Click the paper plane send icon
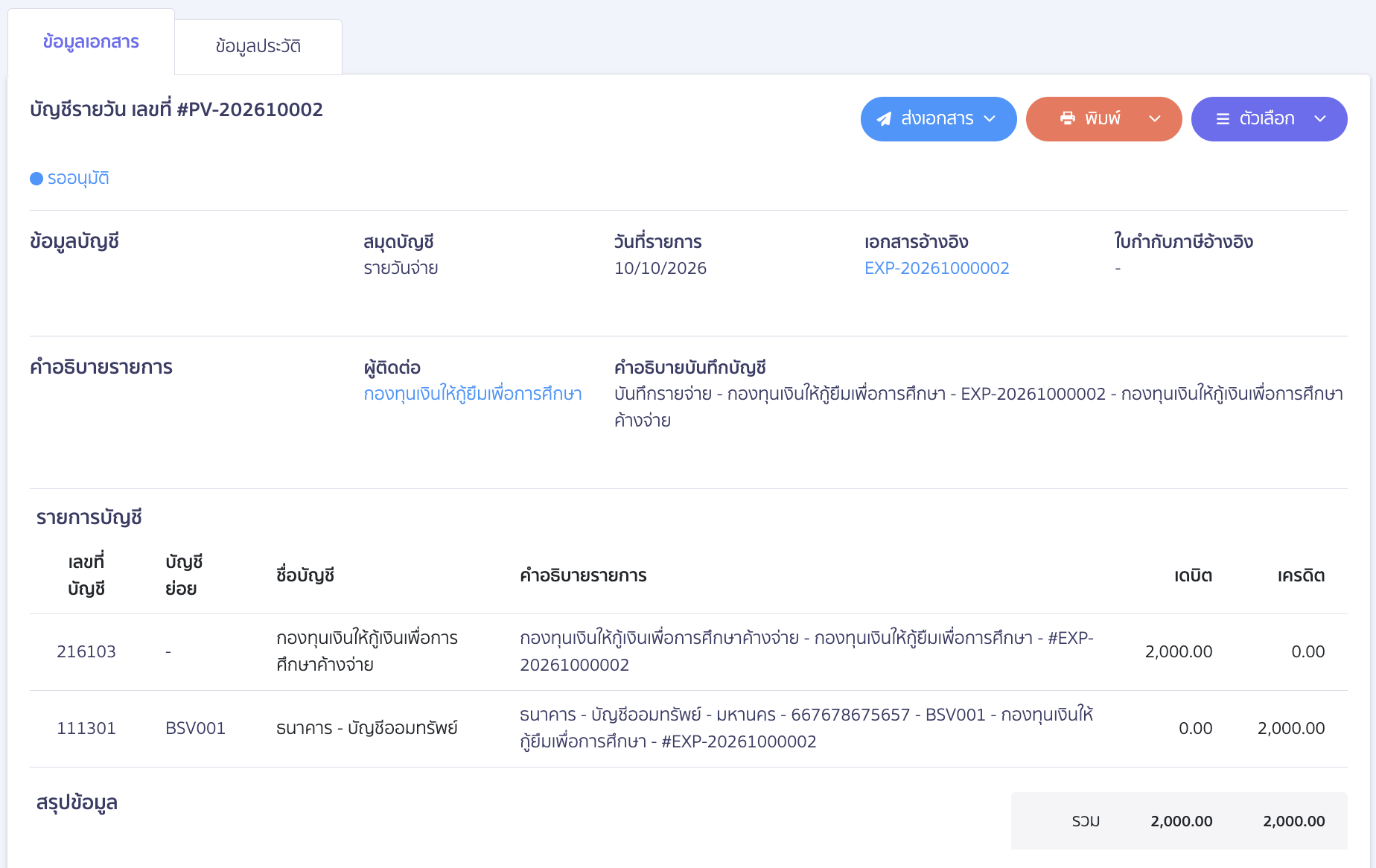Screen dimensions: 1376x868 884,119
